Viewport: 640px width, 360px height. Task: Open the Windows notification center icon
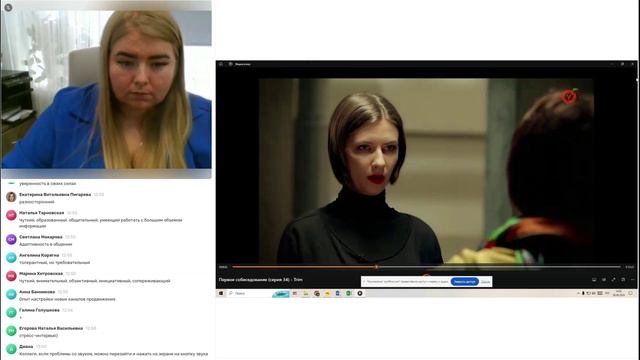(x=631, y=293)
